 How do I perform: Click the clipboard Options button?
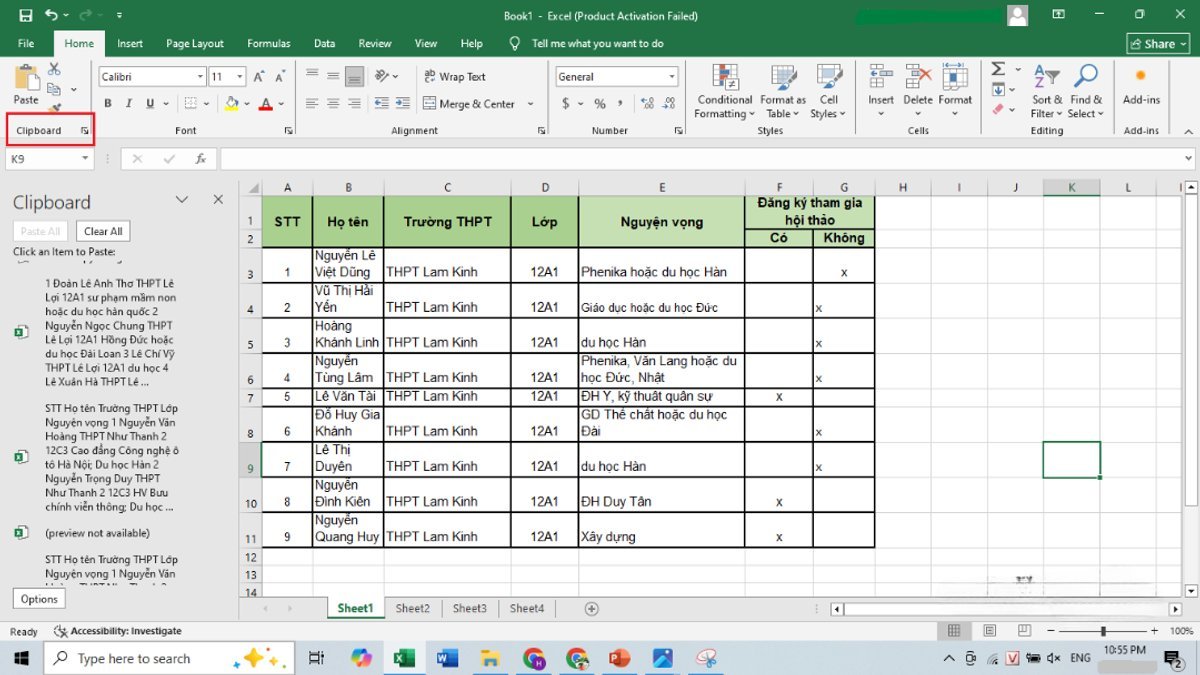[x=39, y=599]
